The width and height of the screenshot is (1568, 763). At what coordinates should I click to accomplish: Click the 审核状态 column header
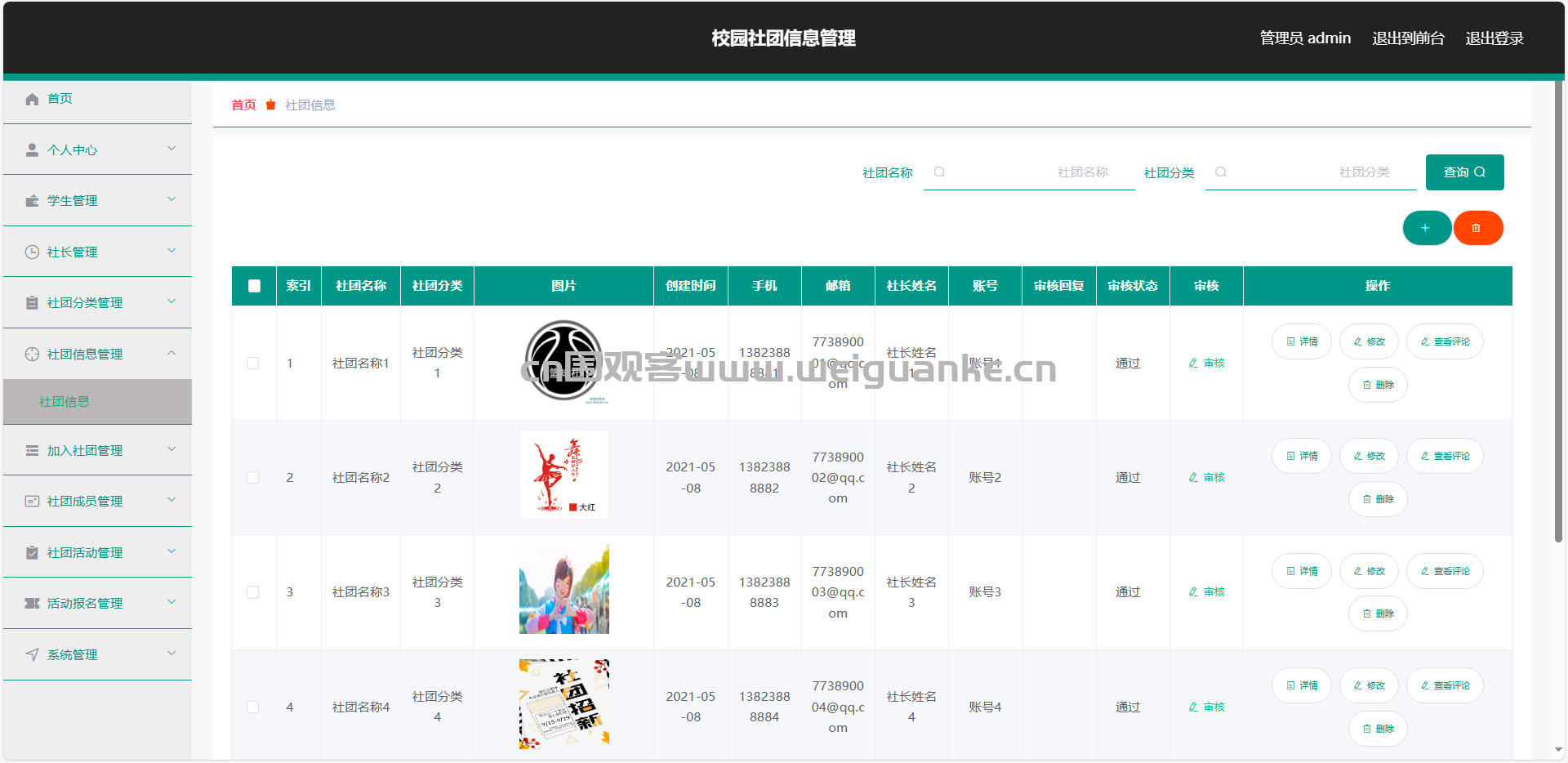pyautogui.click(x=1133, y=286)
